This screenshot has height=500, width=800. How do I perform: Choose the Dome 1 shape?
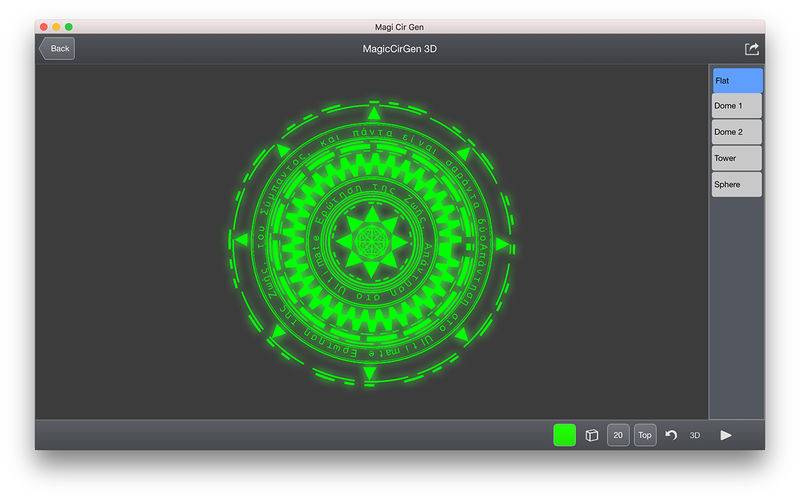coord(737,106)
